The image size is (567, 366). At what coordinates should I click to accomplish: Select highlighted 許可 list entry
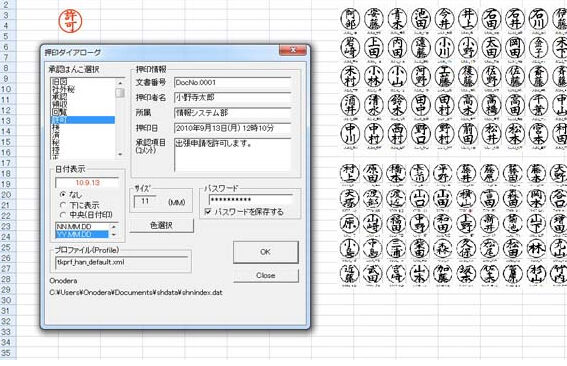pos(83,120)
